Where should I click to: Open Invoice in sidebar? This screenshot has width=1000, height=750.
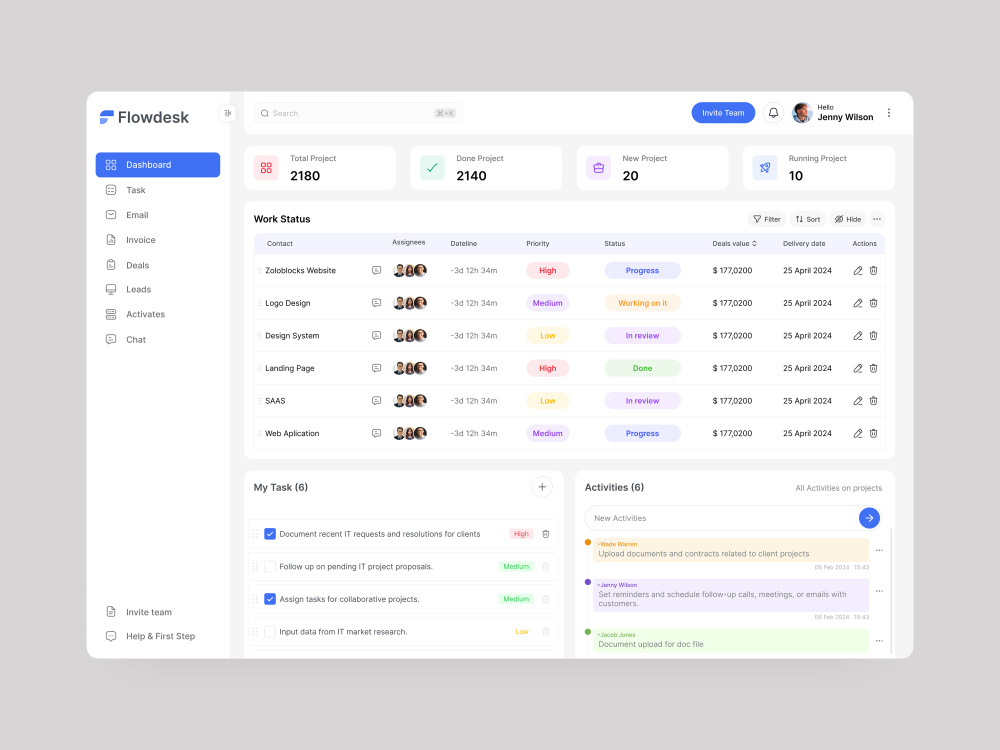pos(140,240)
